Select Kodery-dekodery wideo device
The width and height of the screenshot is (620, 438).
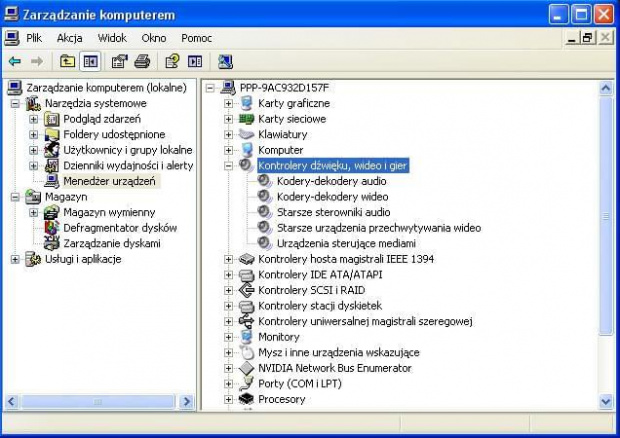[333, 197]
